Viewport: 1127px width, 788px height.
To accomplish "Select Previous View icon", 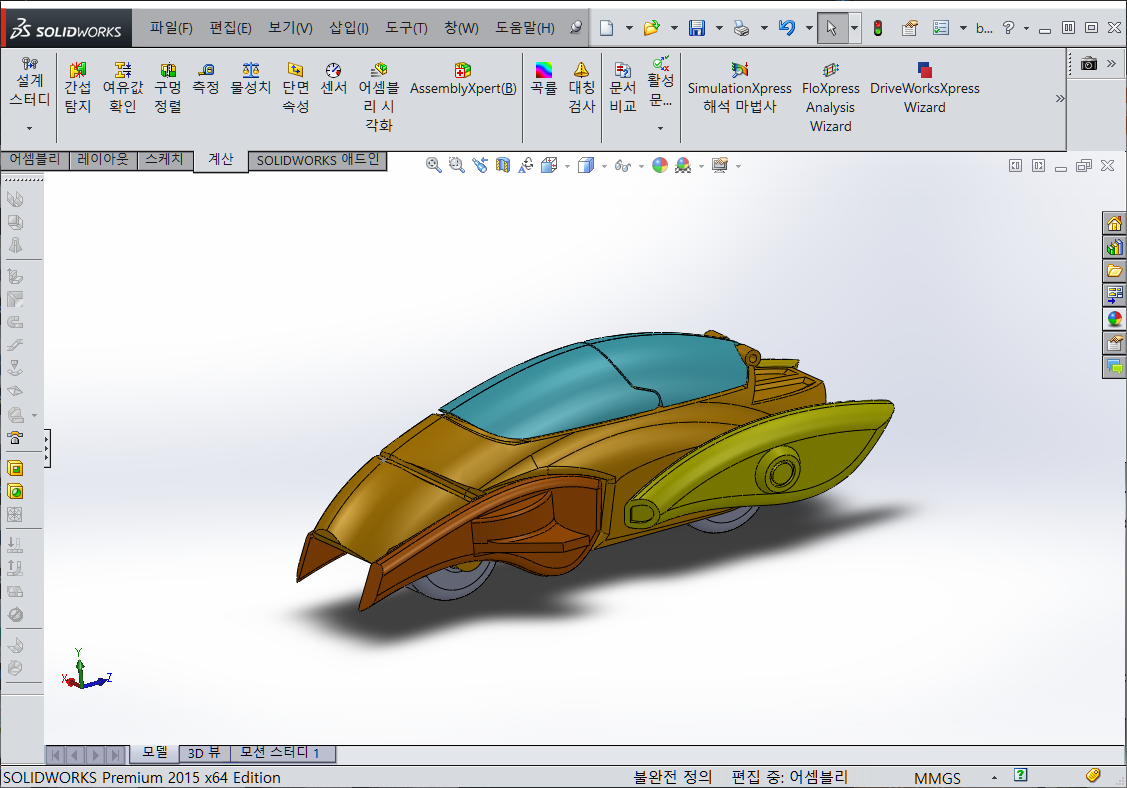I will 479,165.
